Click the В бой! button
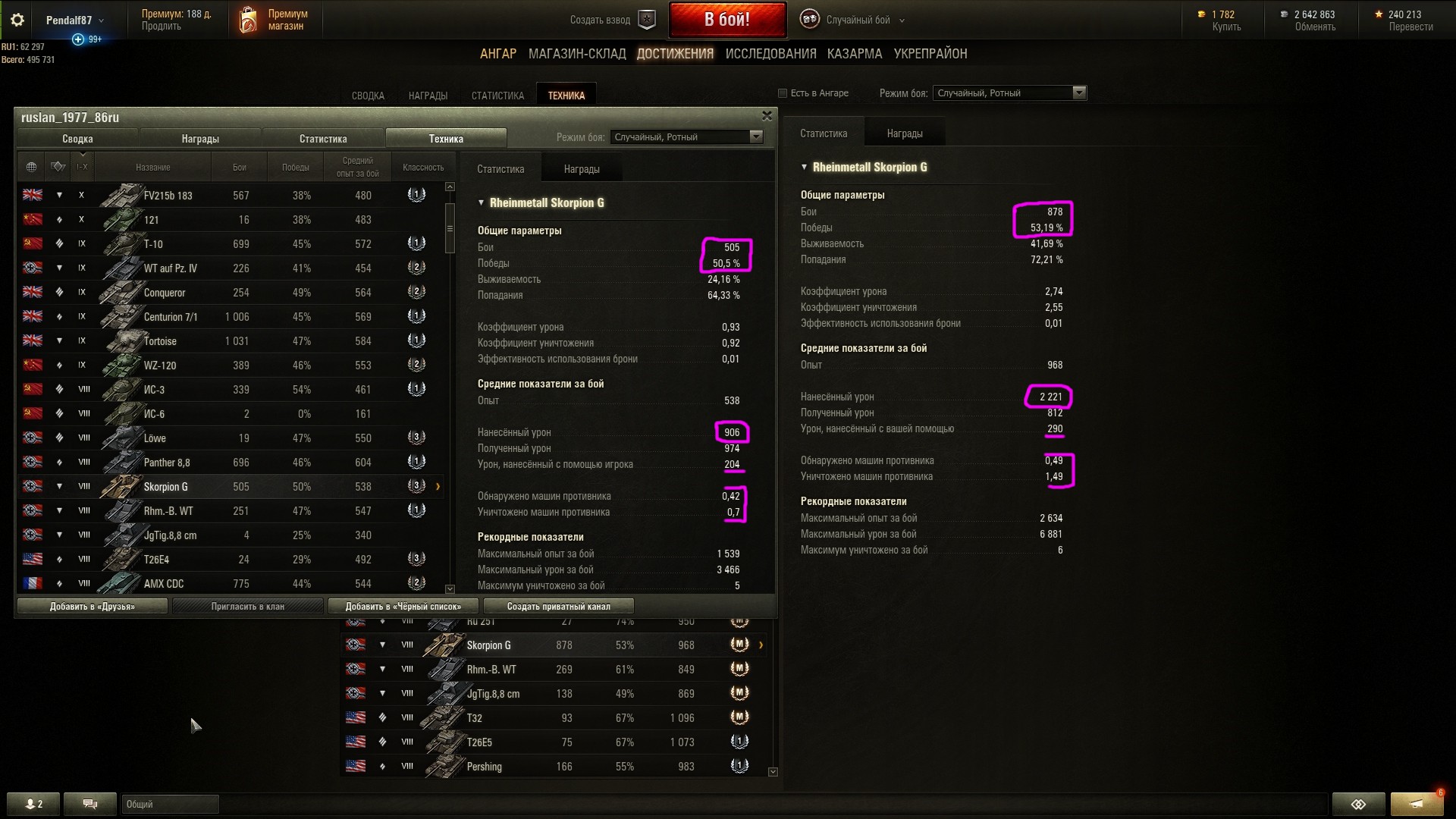 click(727, 20)
